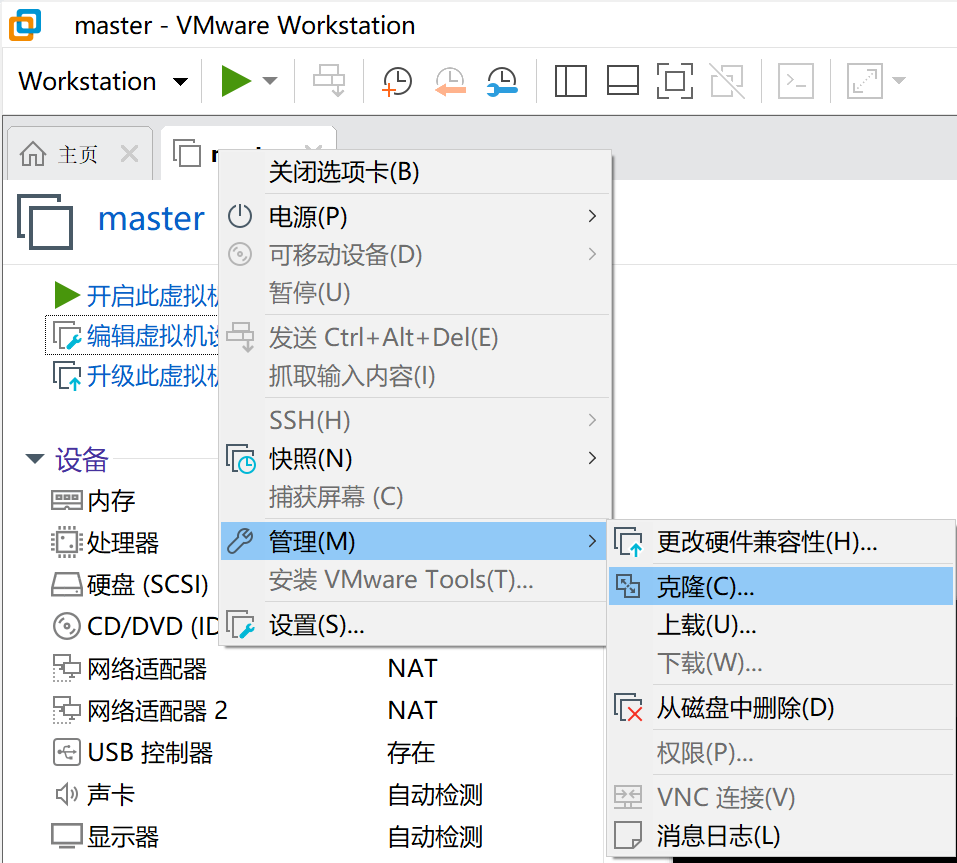The image size is (957, 863).
Task: Close the 主页 tab
Action: (129, 154)
